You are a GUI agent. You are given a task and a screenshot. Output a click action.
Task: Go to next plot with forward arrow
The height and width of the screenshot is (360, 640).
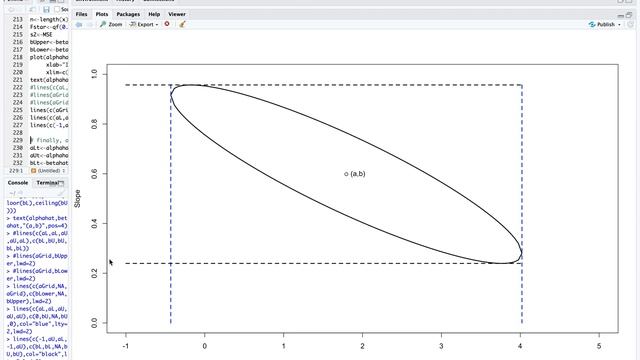click(89, 24)
